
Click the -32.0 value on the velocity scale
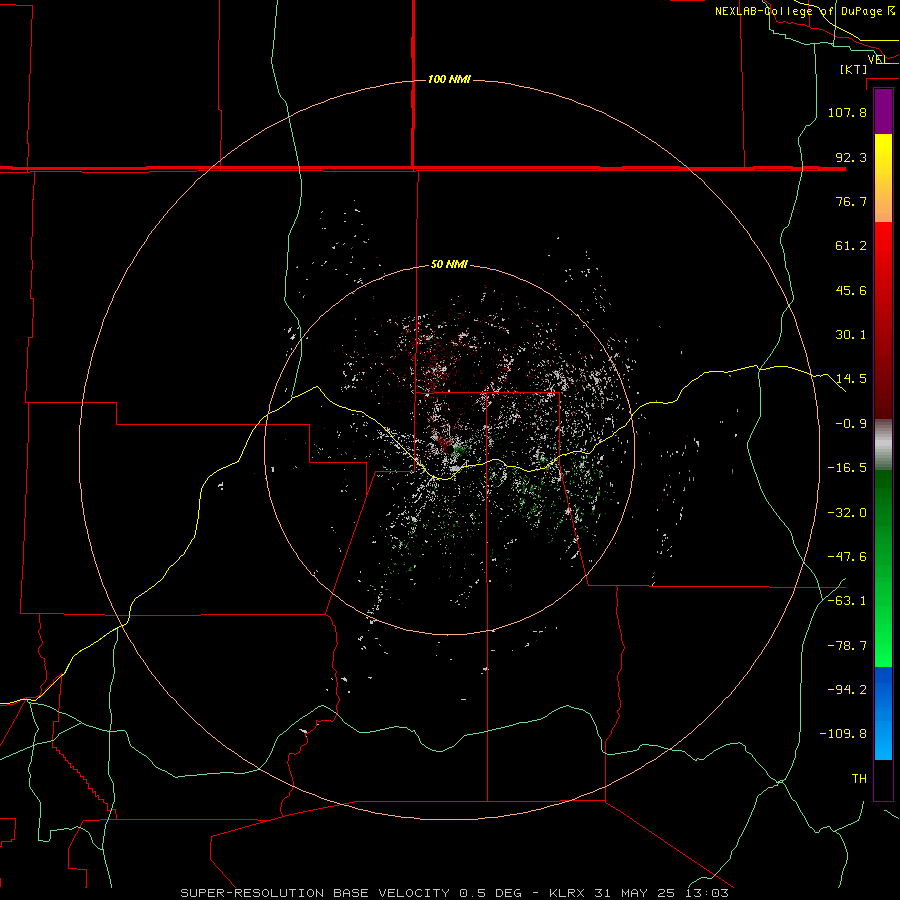click(x=847, y=513)
